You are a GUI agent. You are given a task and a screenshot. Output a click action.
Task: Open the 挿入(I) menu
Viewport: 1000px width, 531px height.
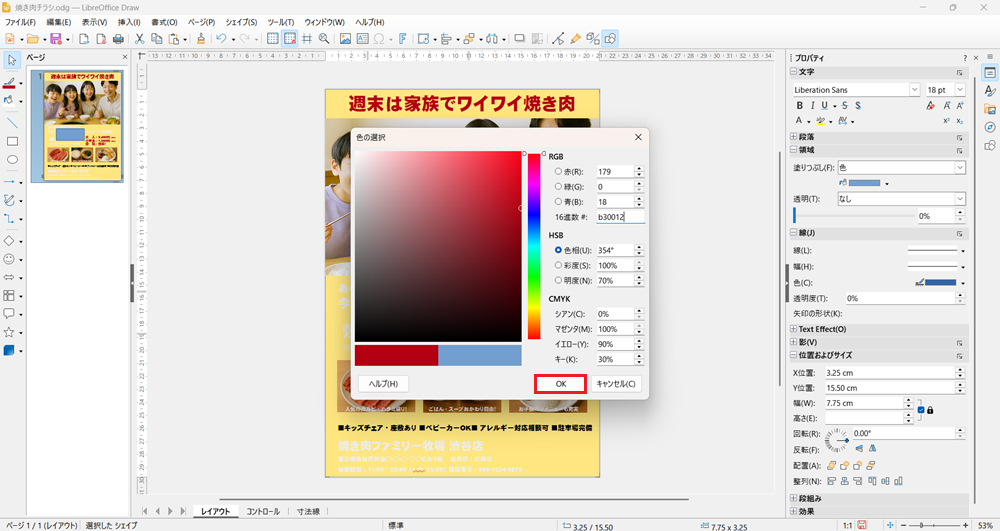129,22
